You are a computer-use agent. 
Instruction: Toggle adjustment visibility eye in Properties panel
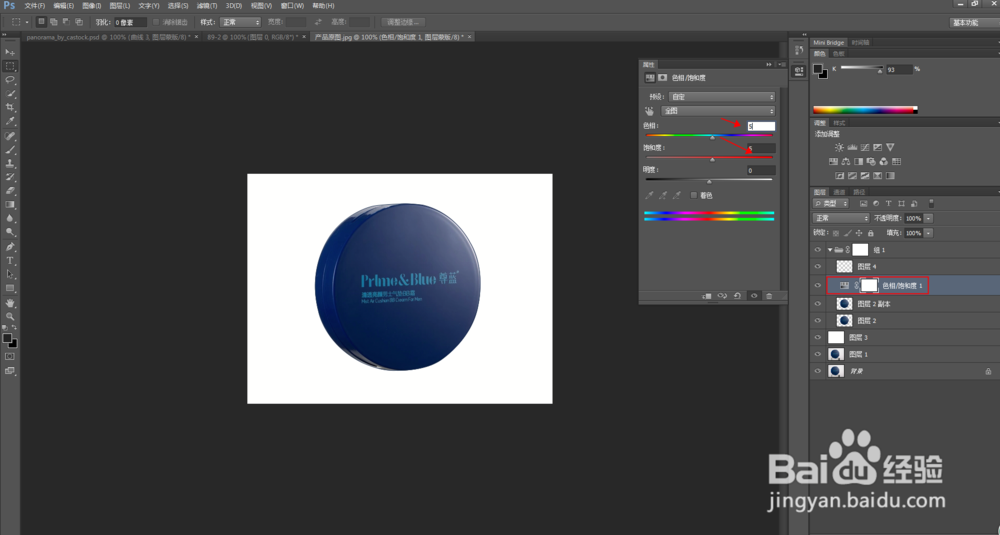click(x=754, y=296)
